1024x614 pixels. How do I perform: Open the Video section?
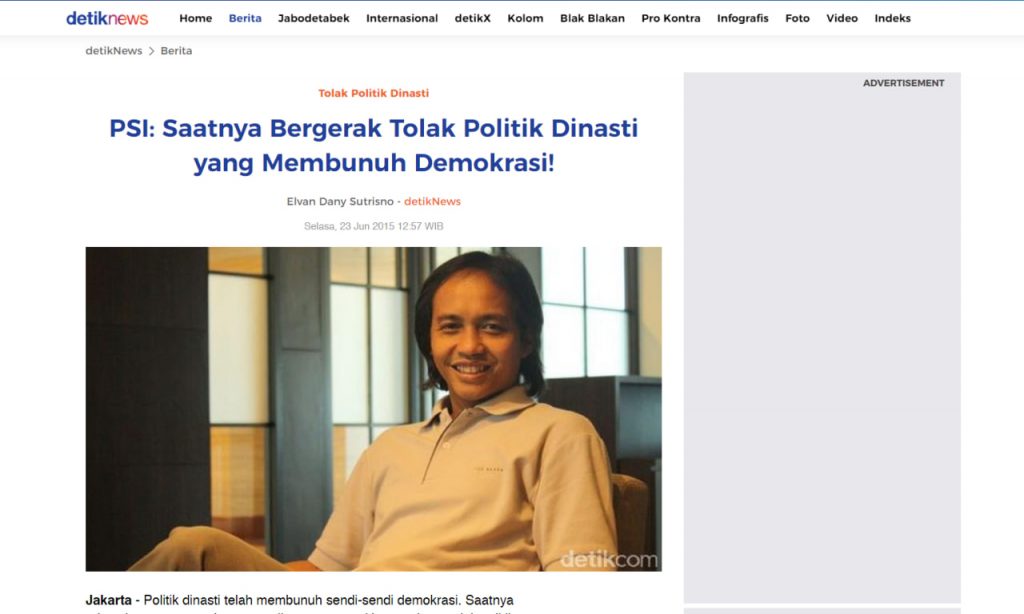[842, 18]
